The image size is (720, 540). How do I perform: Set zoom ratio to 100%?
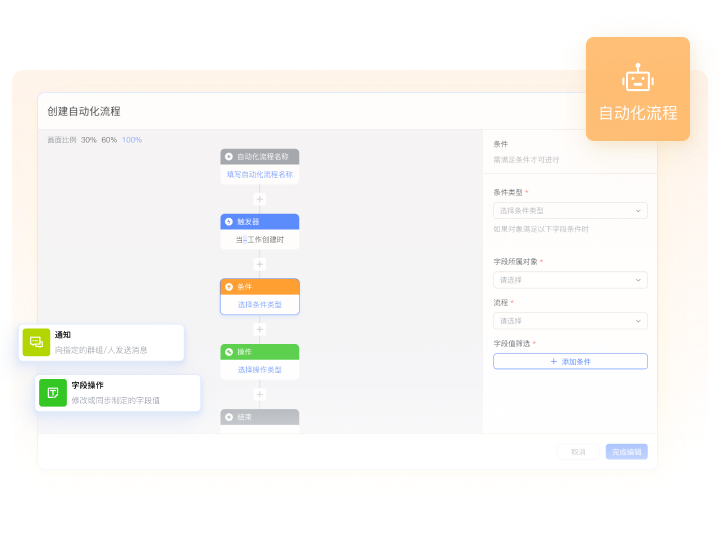[x=132, y=140]
